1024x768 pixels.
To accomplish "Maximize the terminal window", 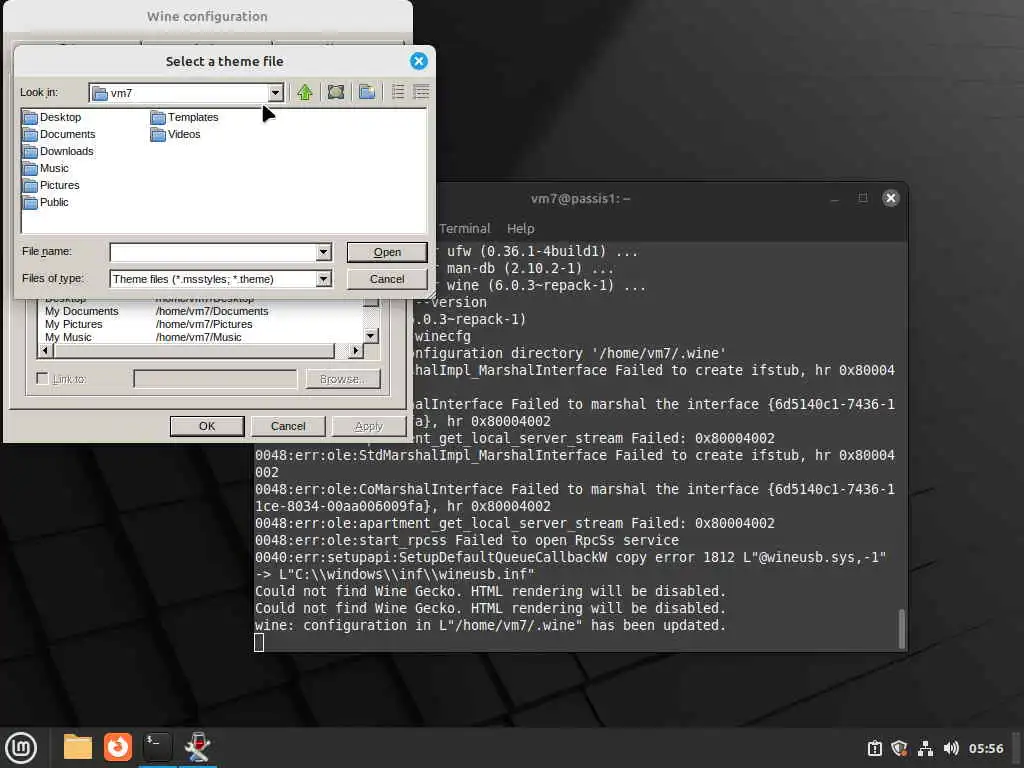I will click(x=863, y=198).
